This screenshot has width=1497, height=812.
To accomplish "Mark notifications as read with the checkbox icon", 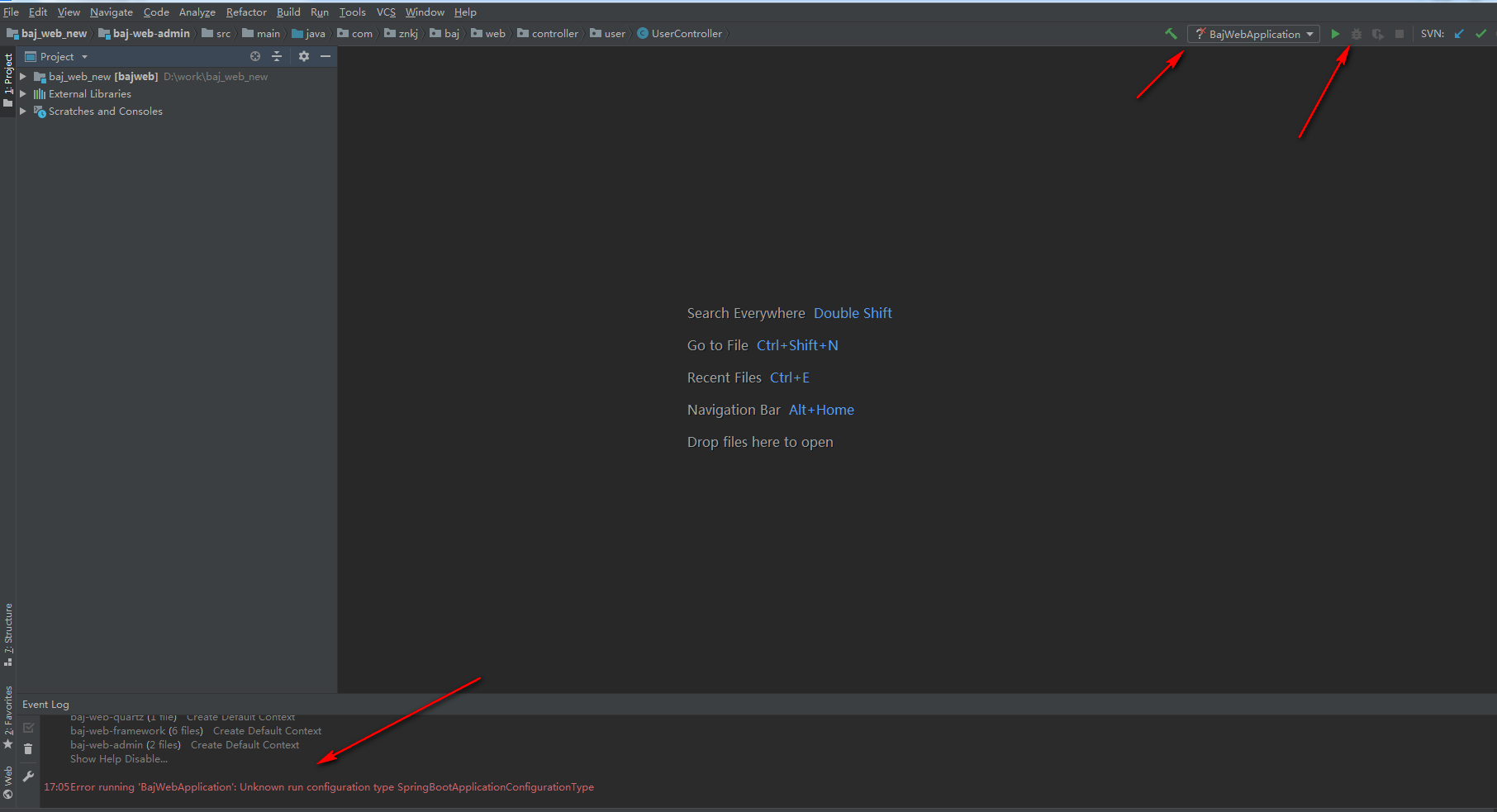I will click(x=27, y=728).
